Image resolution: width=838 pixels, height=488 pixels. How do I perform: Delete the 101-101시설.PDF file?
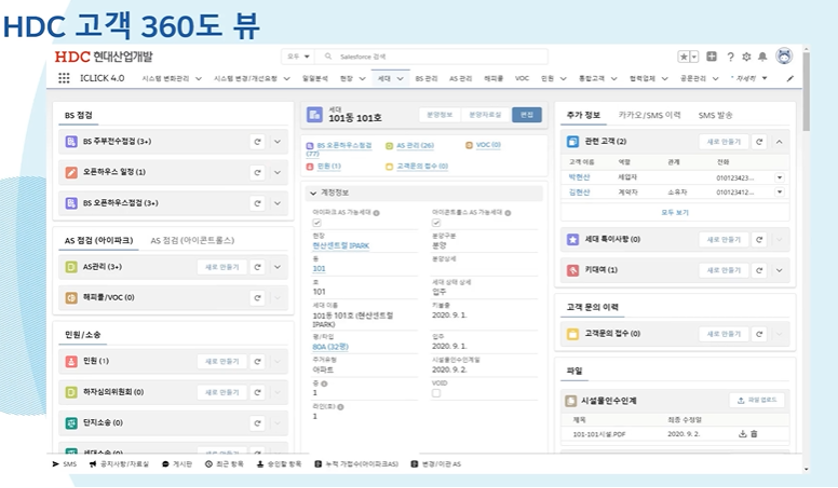(754, 434)
